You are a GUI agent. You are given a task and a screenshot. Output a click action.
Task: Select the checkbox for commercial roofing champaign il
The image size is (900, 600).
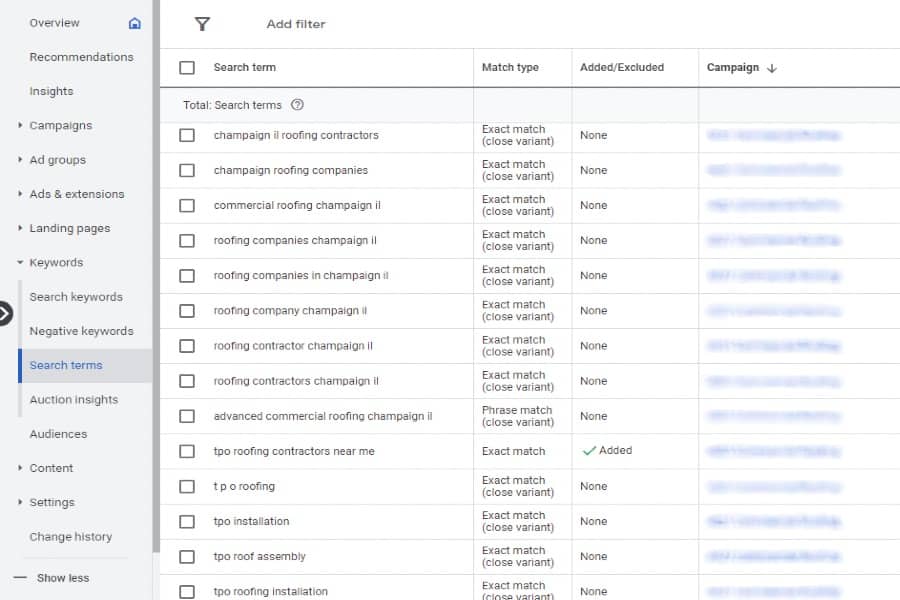tap(187, 206)
